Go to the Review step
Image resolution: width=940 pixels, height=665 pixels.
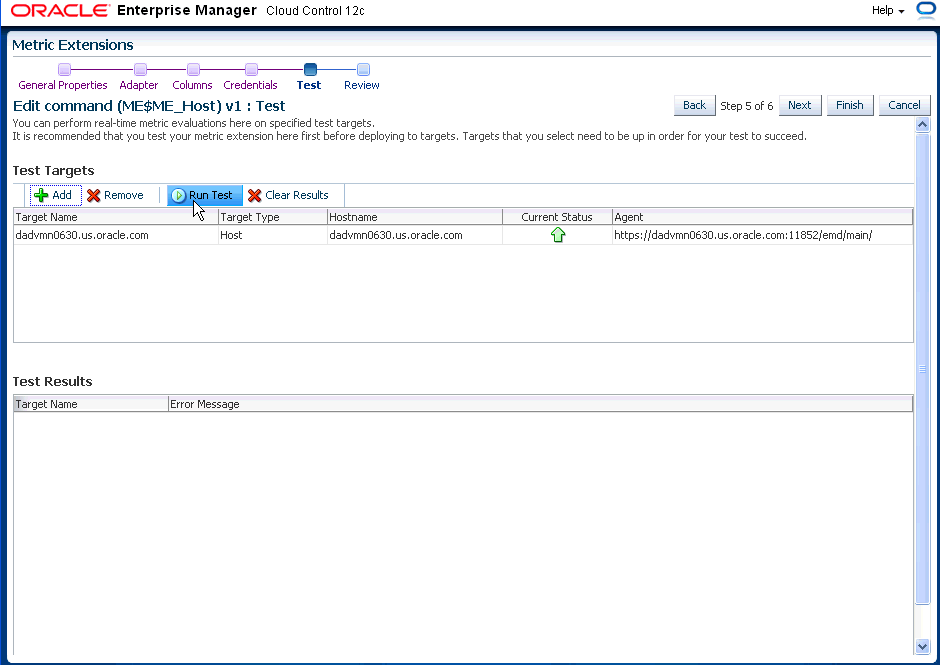pyautogui.click(x=361, y=85)
